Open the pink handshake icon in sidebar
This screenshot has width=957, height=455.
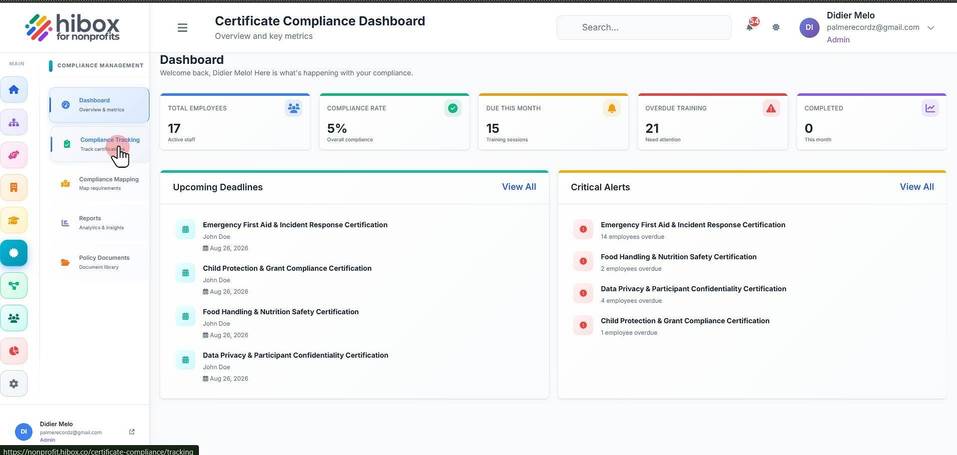[x=14, y=155]
